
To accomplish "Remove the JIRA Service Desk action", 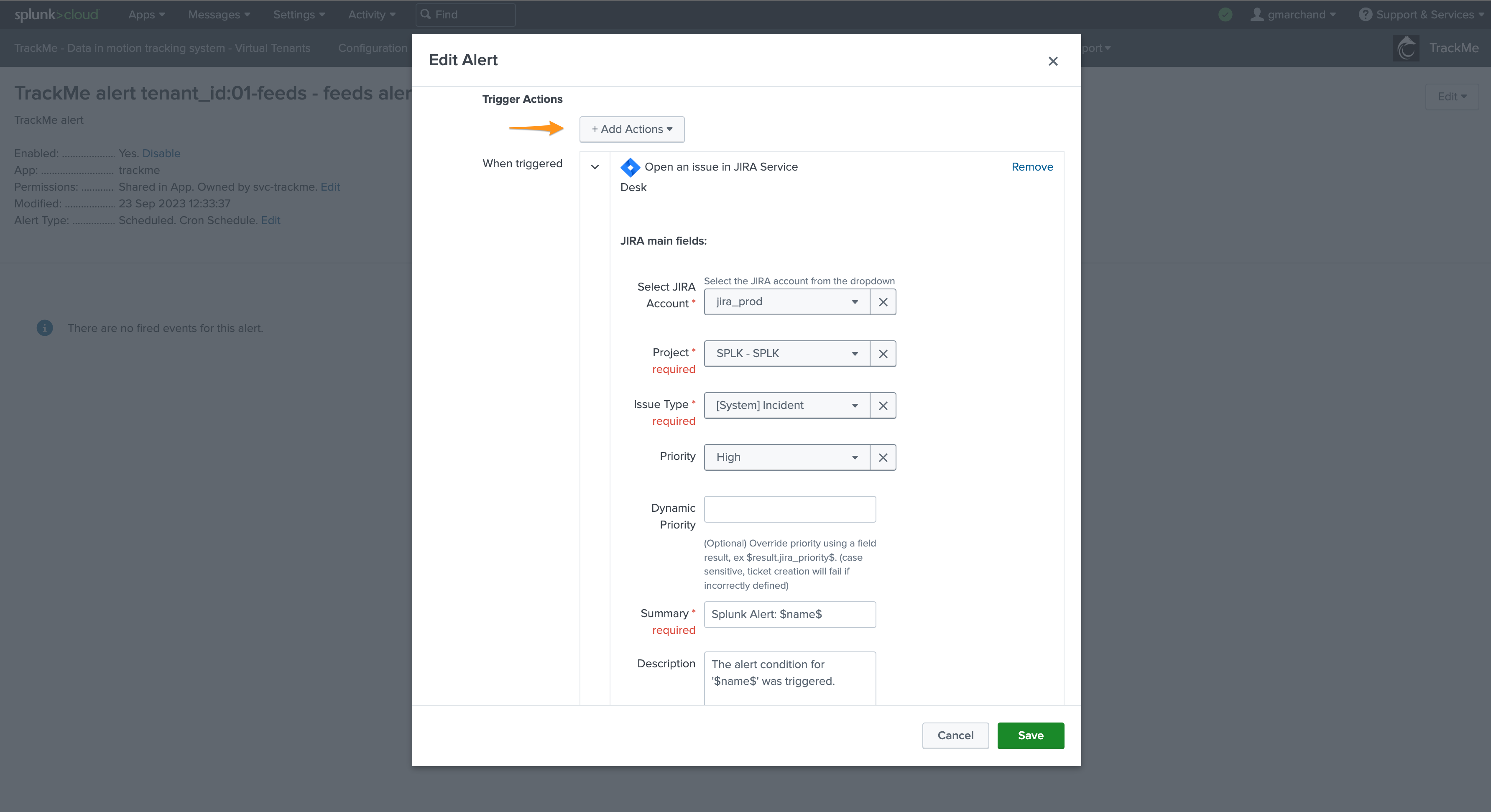I will 1032,167.
